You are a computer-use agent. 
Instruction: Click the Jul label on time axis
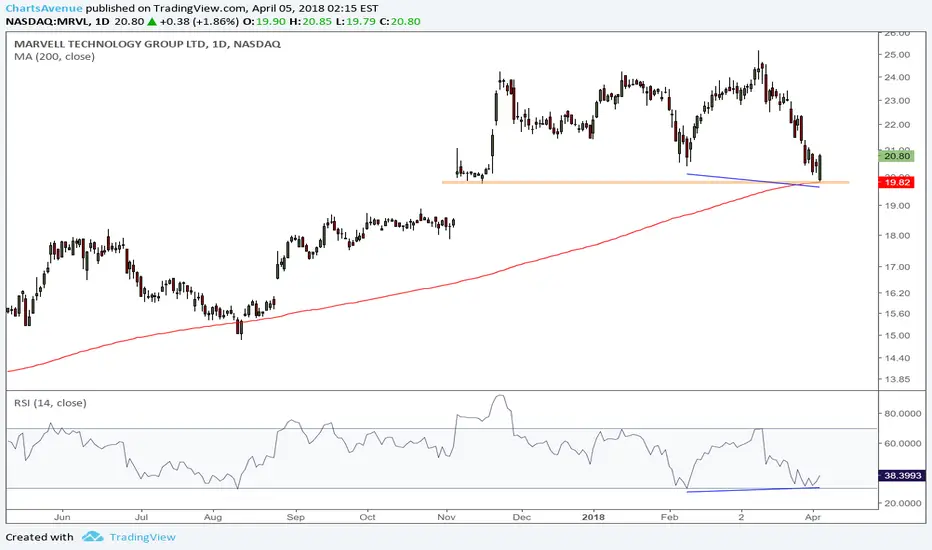(141, 517)
